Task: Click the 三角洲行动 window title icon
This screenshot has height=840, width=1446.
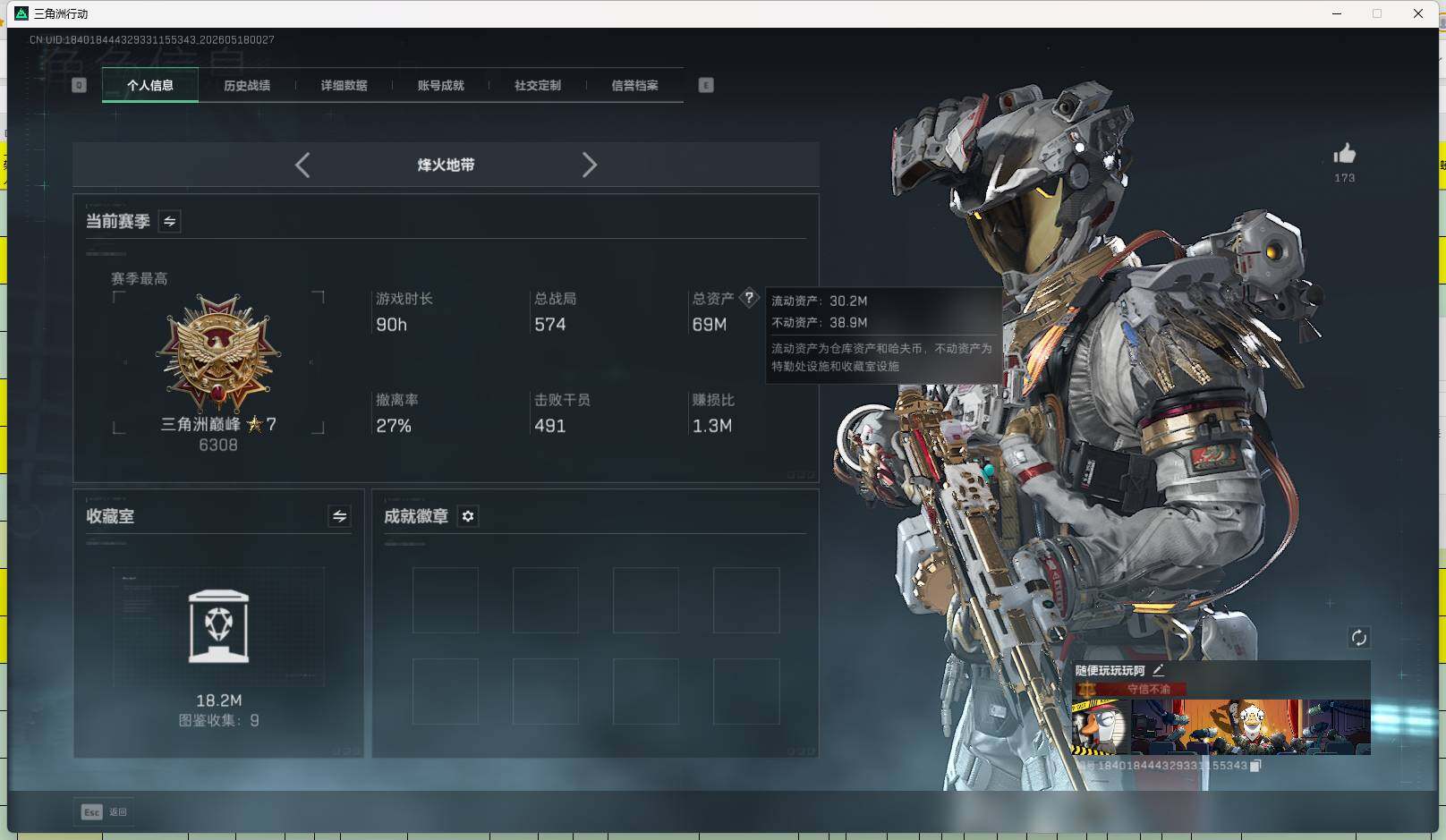Action: 21,13
